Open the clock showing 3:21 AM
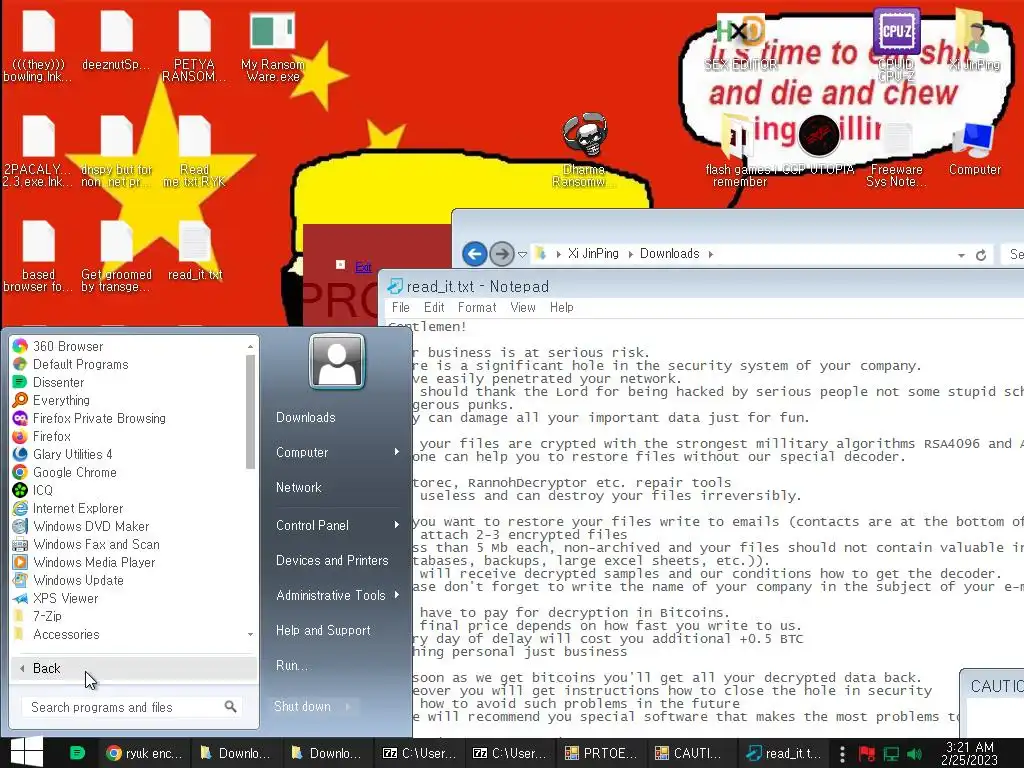 [x=969, y=754]
